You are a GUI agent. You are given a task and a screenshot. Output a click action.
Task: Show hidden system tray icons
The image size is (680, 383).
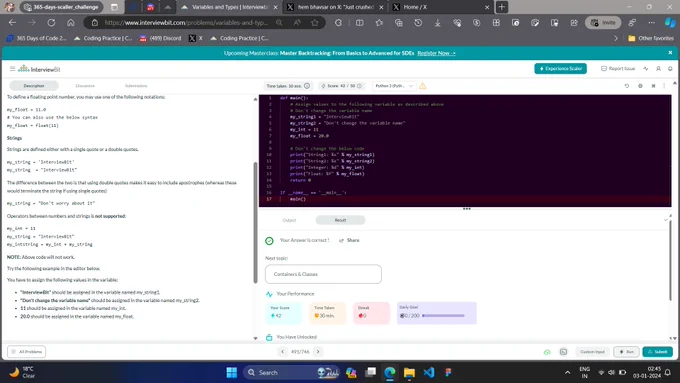[567, 372]
